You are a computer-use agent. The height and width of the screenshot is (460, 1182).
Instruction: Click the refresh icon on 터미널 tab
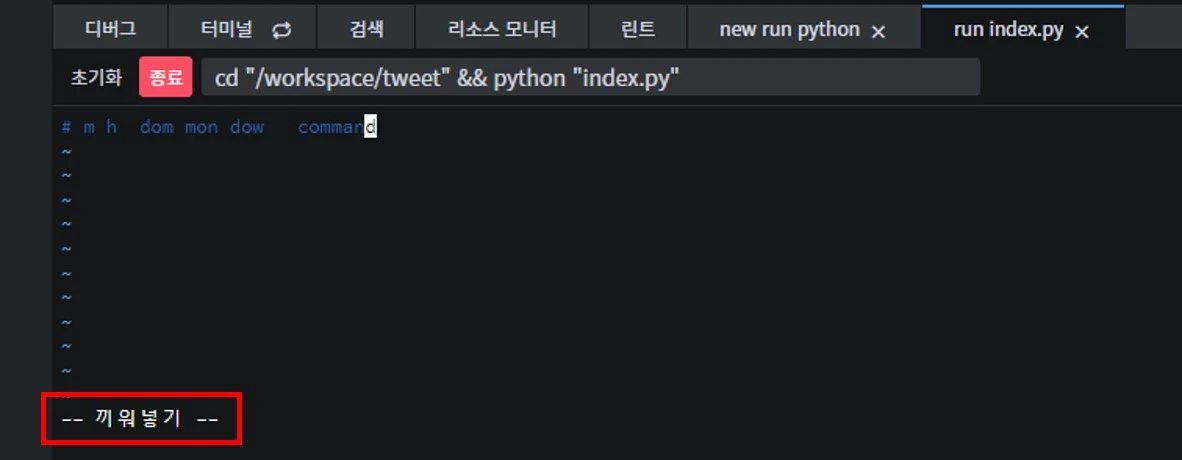click(x=281, y=31)
